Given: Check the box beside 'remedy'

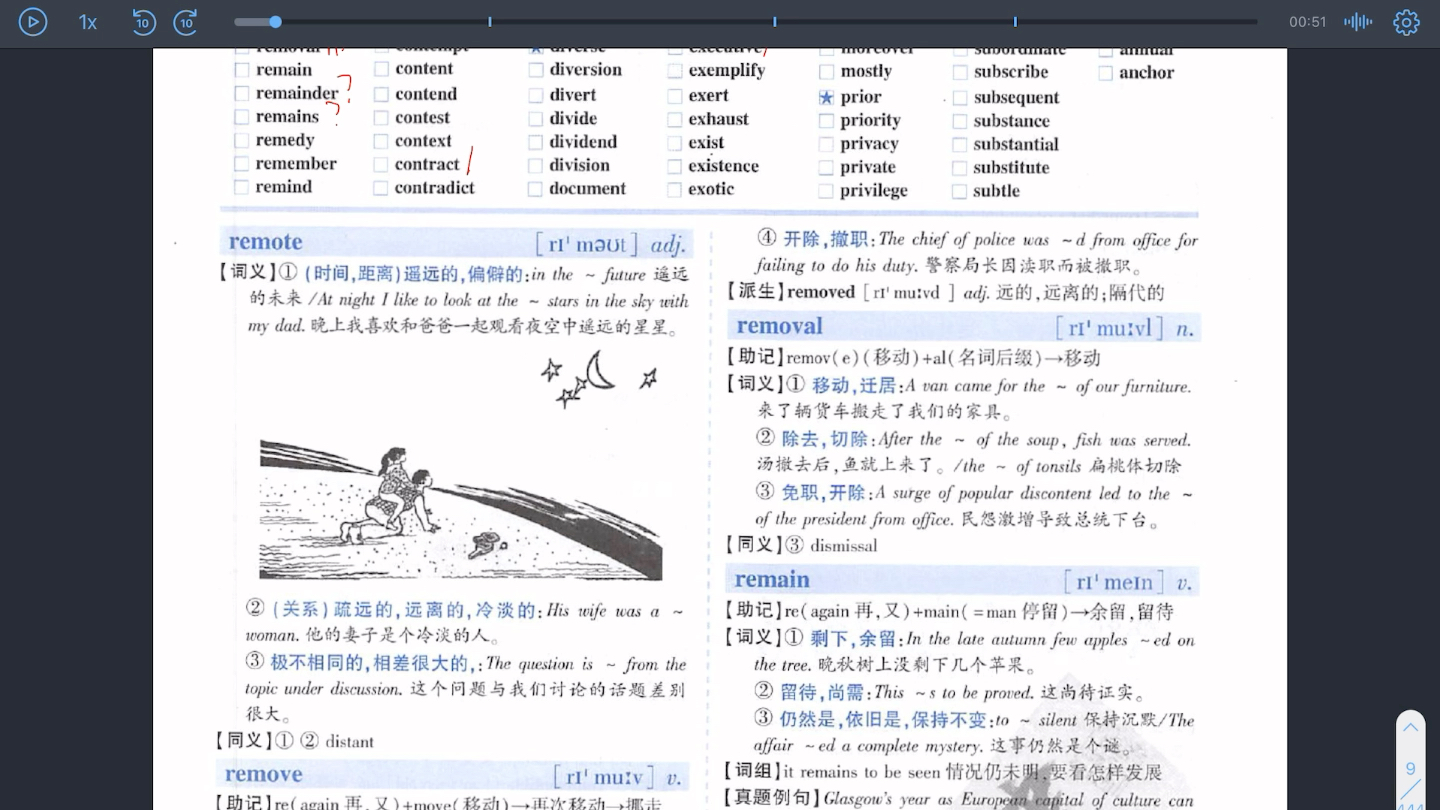Looking at the screenshot, I should (242, 140).
